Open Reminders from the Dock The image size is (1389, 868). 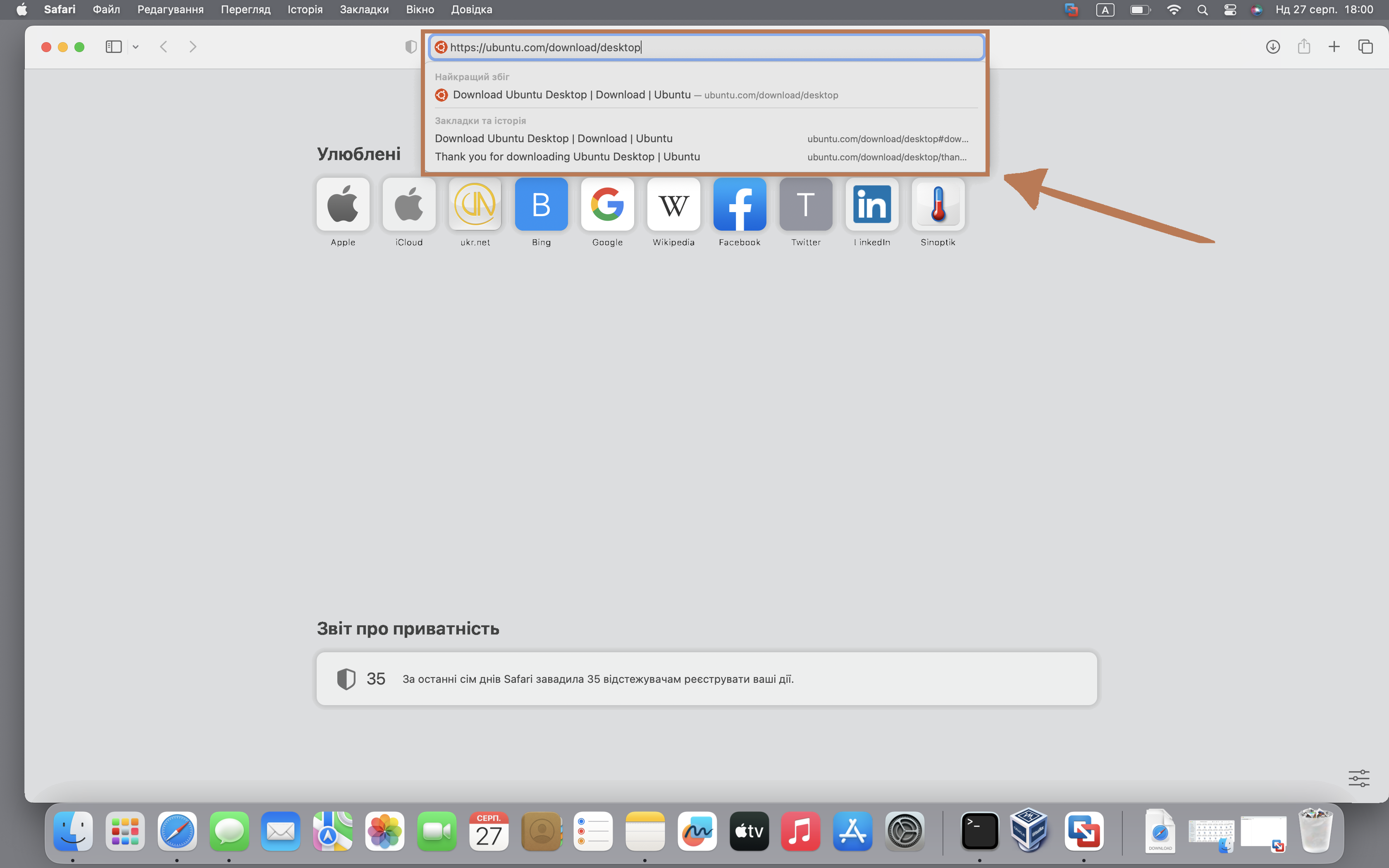pyautogui.click(x=593, y=831)
